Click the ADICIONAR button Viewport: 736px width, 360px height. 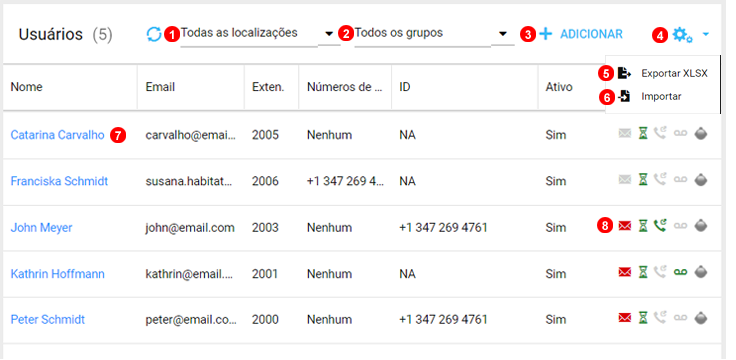[x=581, y=34]
